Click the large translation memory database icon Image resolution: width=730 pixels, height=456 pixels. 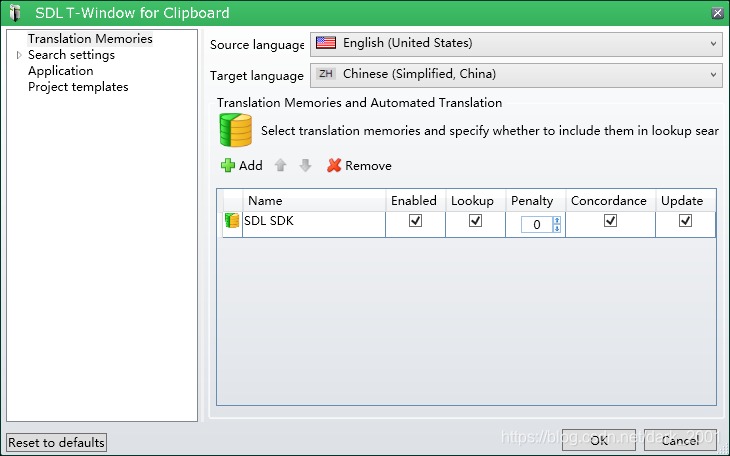(x=236, y=130)
